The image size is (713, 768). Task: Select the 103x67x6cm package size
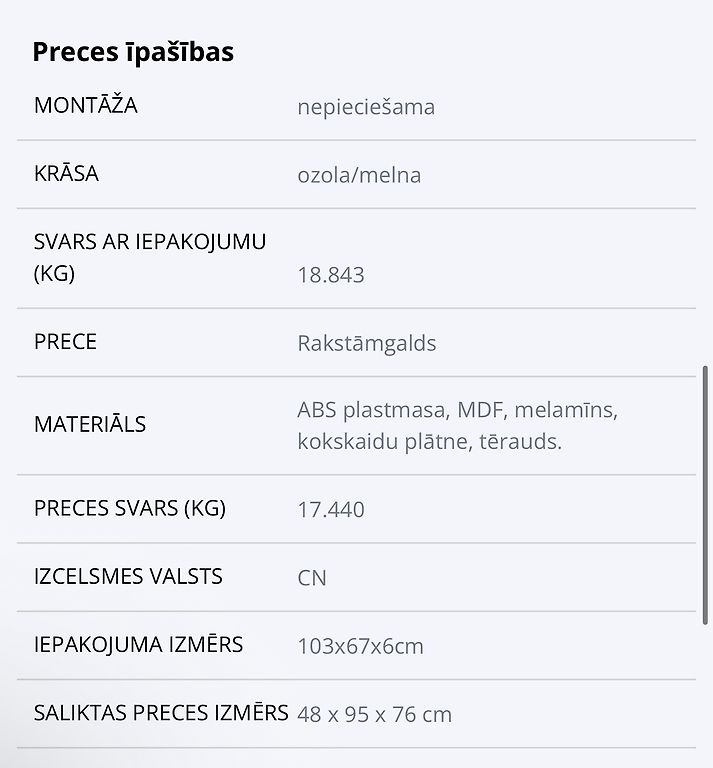[360, 647]
